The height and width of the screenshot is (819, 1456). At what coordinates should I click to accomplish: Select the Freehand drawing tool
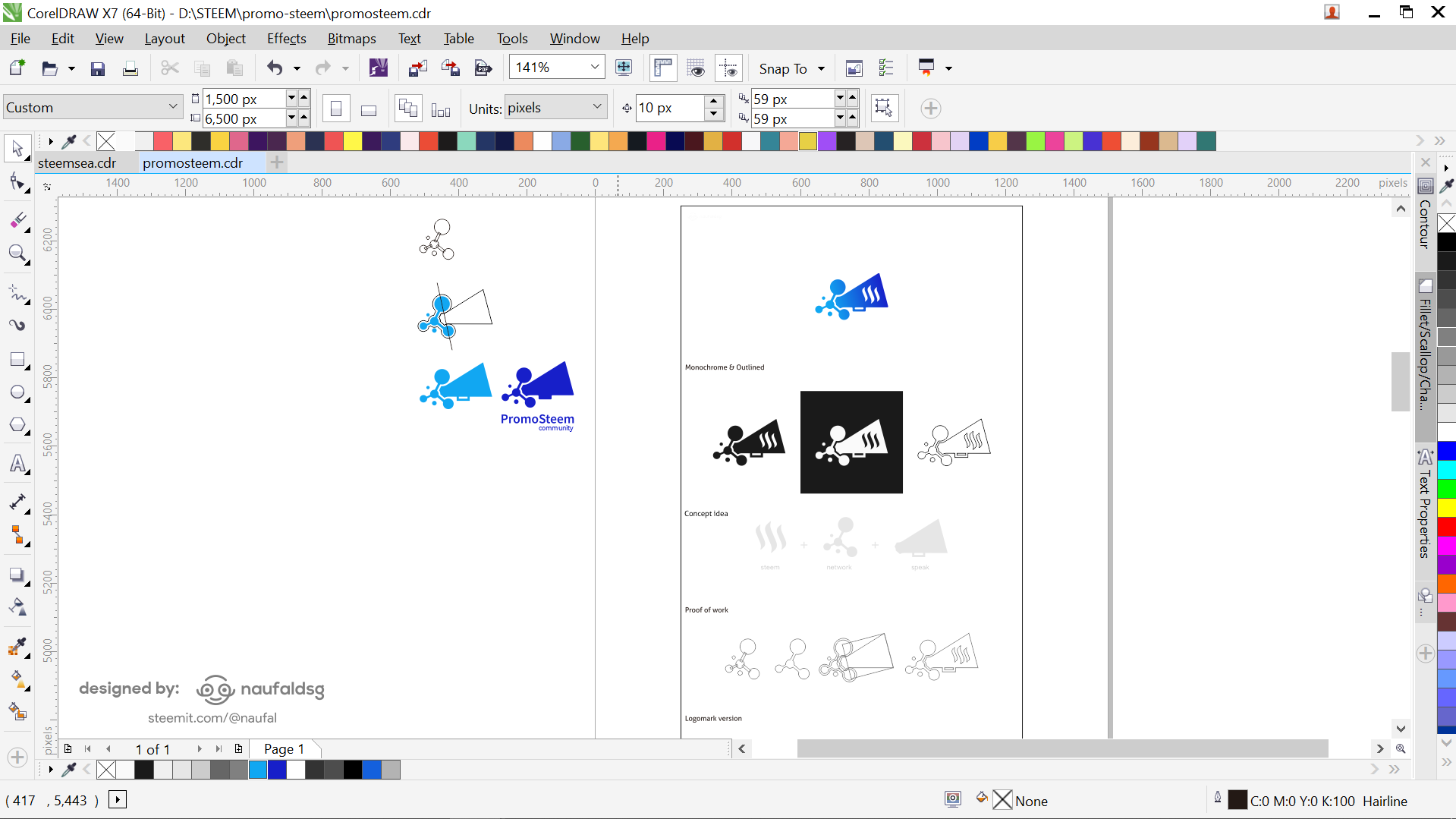17,293
